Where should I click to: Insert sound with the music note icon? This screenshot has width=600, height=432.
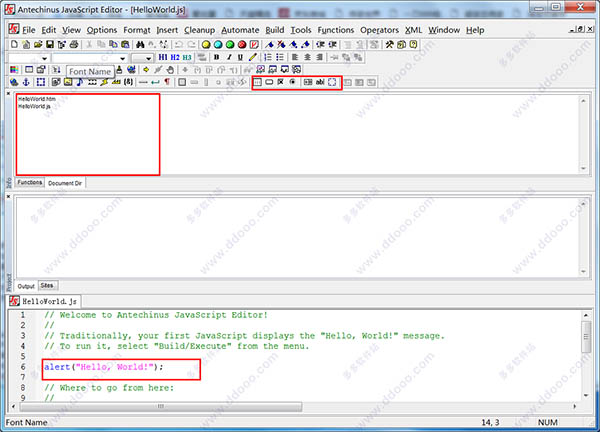click(x=80, y=82)
